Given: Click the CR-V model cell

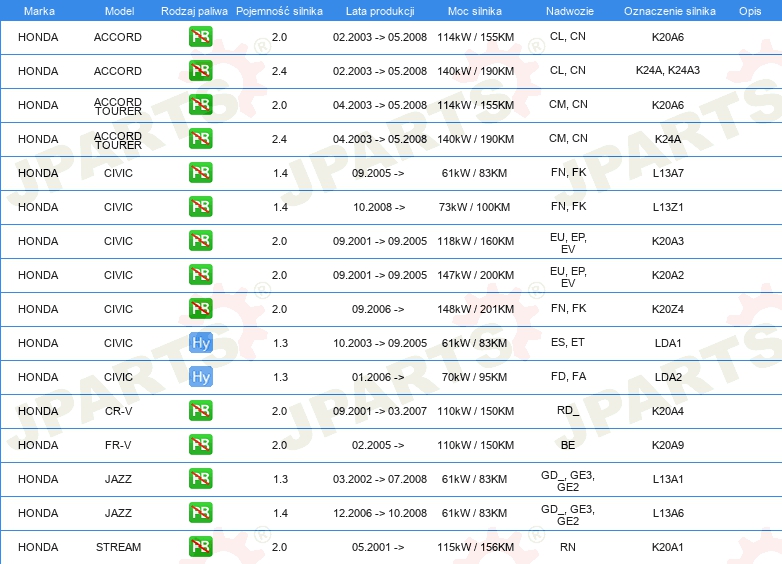Looking at the screenshot, I should pos(118,411).
